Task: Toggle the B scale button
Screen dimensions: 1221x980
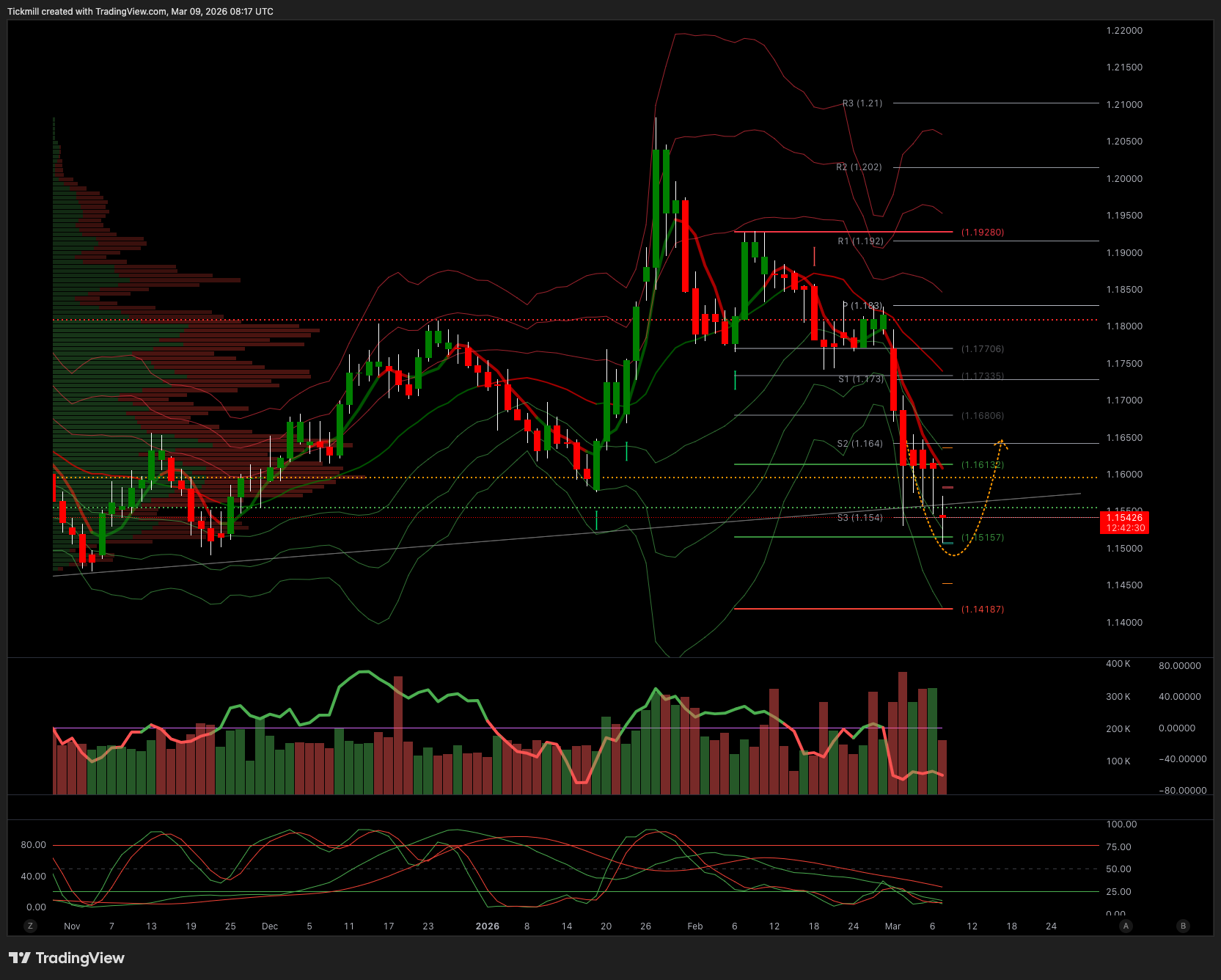Action: tap(1182, 926)
